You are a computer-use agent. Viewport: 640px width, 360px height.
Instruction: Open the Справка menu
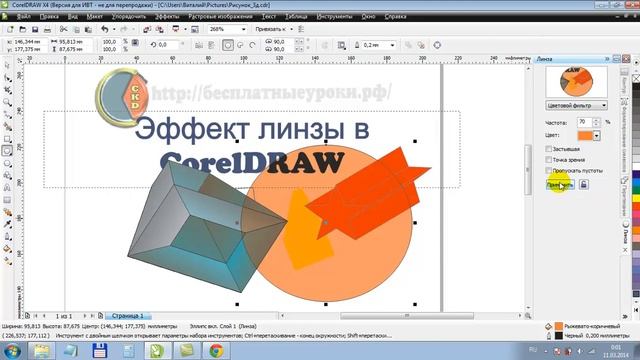pyautogui.click(x=395, y=17)
